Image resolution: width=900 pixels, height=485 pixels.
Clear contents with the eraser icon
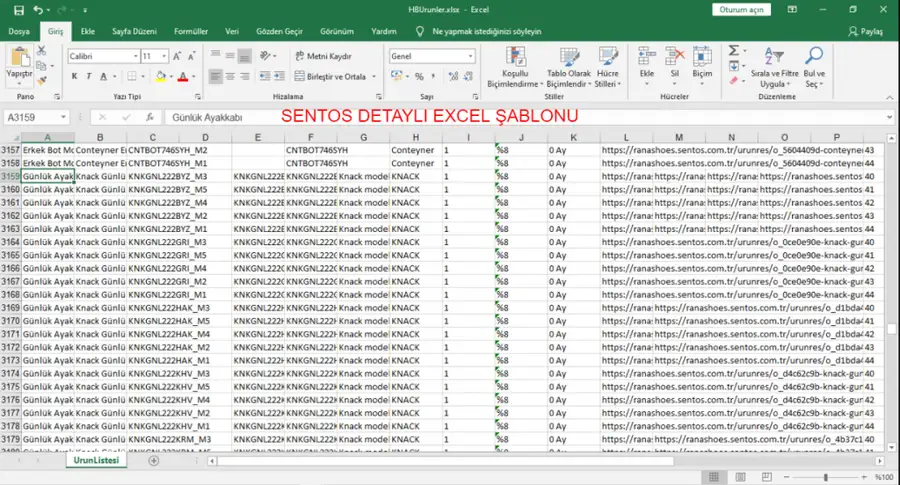click(x=734, y=81)
